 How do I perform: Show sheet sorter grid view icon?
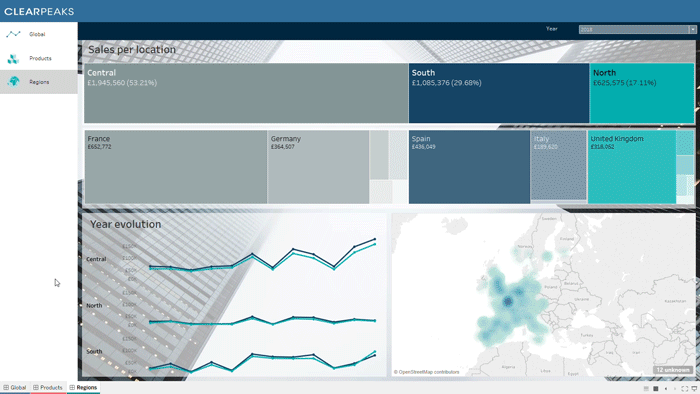click(x=655, y=389)
